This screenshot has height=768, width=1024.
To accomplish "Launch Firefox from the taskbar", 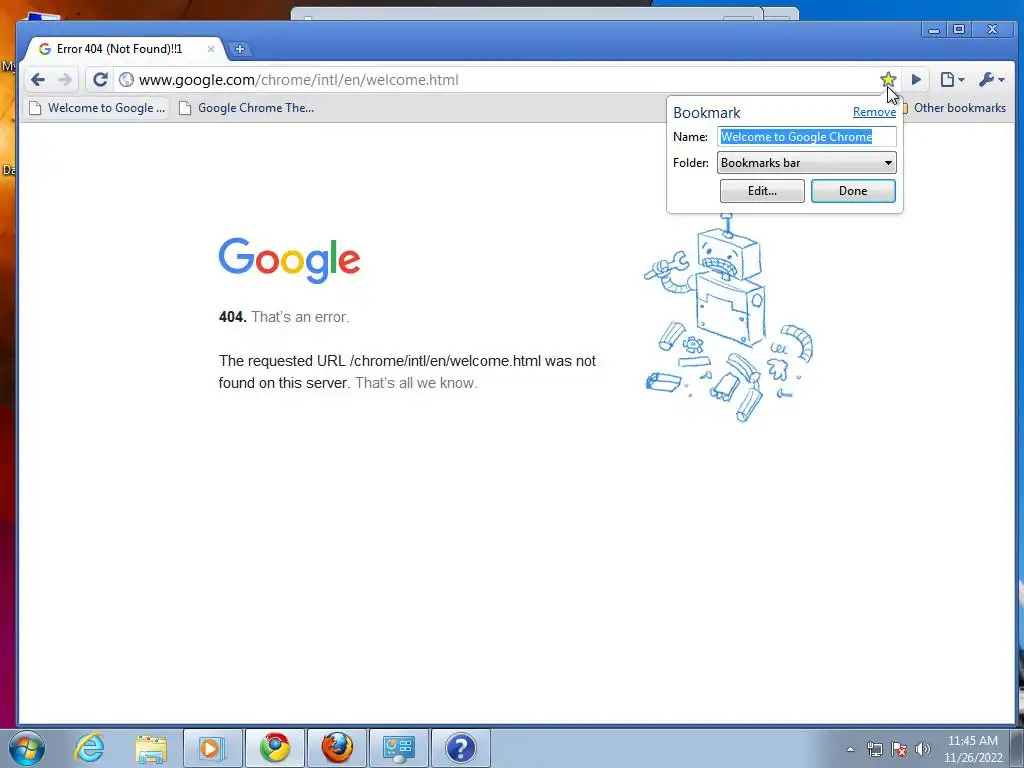I will (336, 748).
